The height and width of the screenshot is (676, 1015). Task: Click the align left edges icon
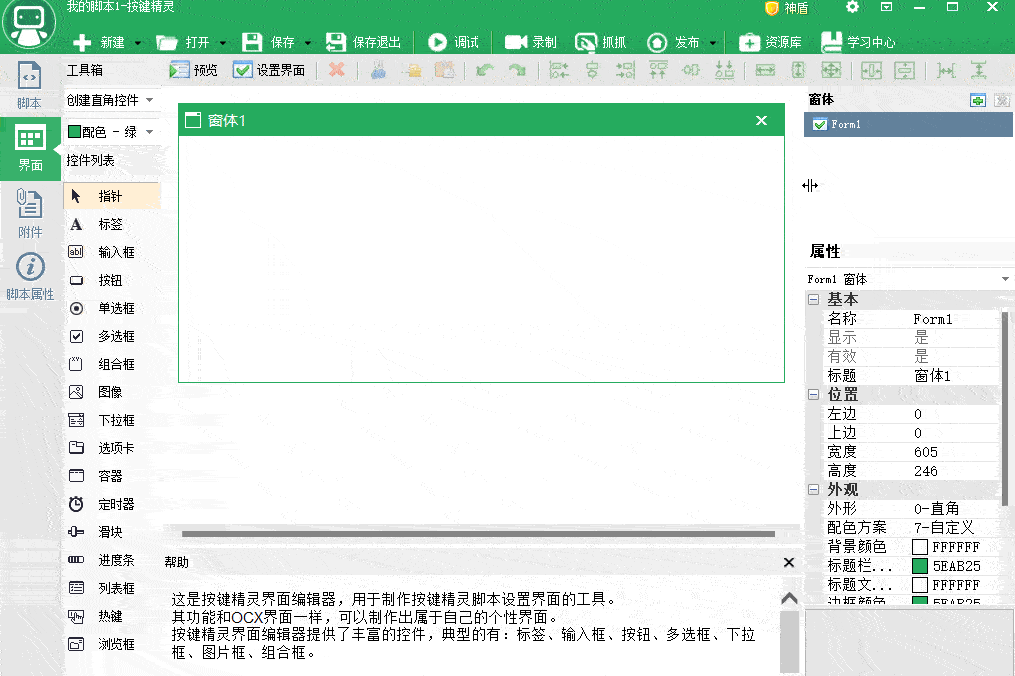[559, 70]
